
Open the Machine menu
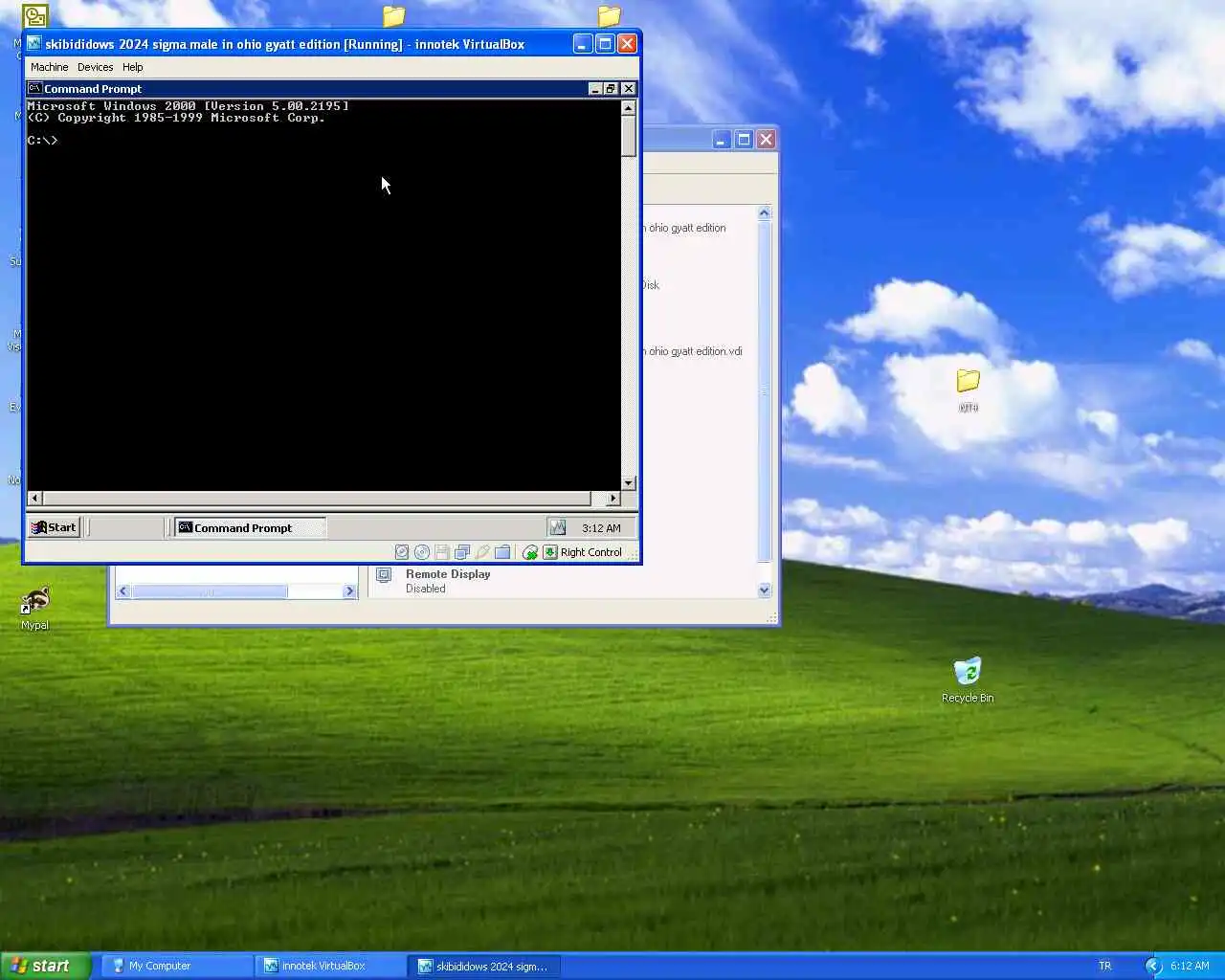click(x=49, y=67)
